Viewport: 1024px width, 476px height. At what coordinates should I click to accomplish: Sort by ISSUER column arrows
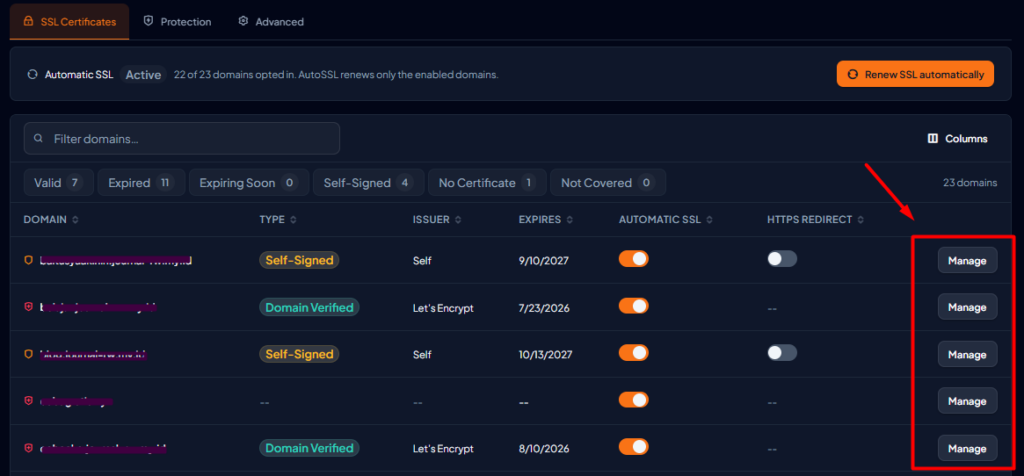coord(458,220)
